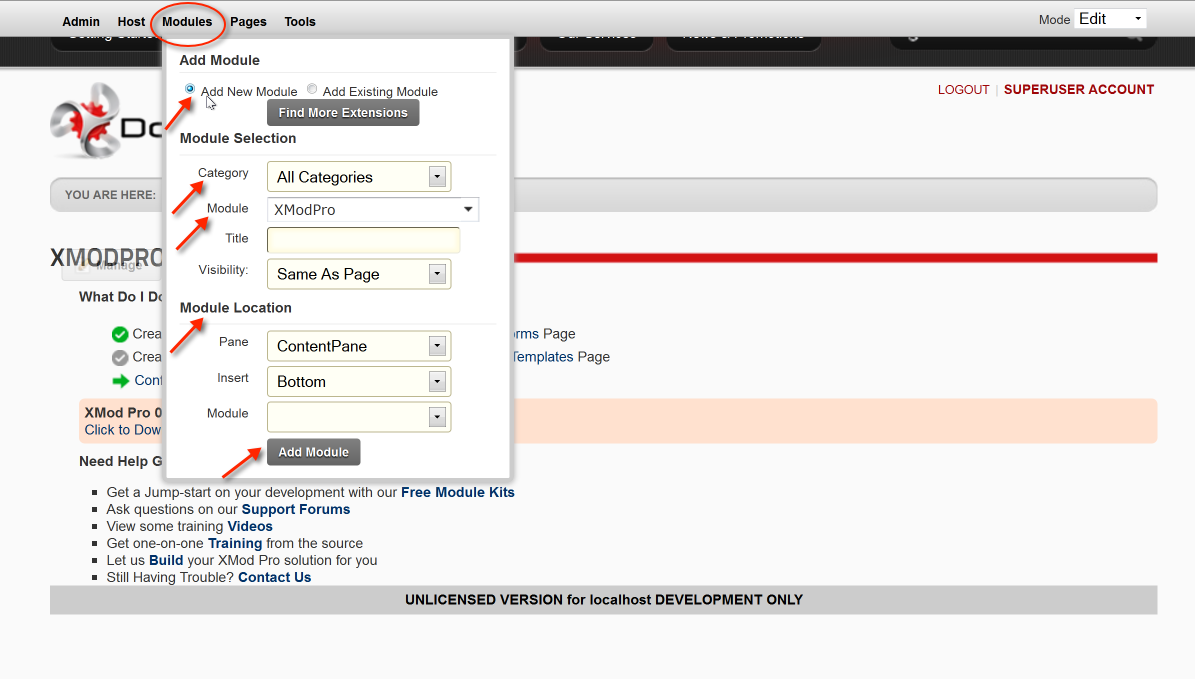Expand the Category All Categories dropdown
This screenshot has height=679, width=1195.
(359, 177)
